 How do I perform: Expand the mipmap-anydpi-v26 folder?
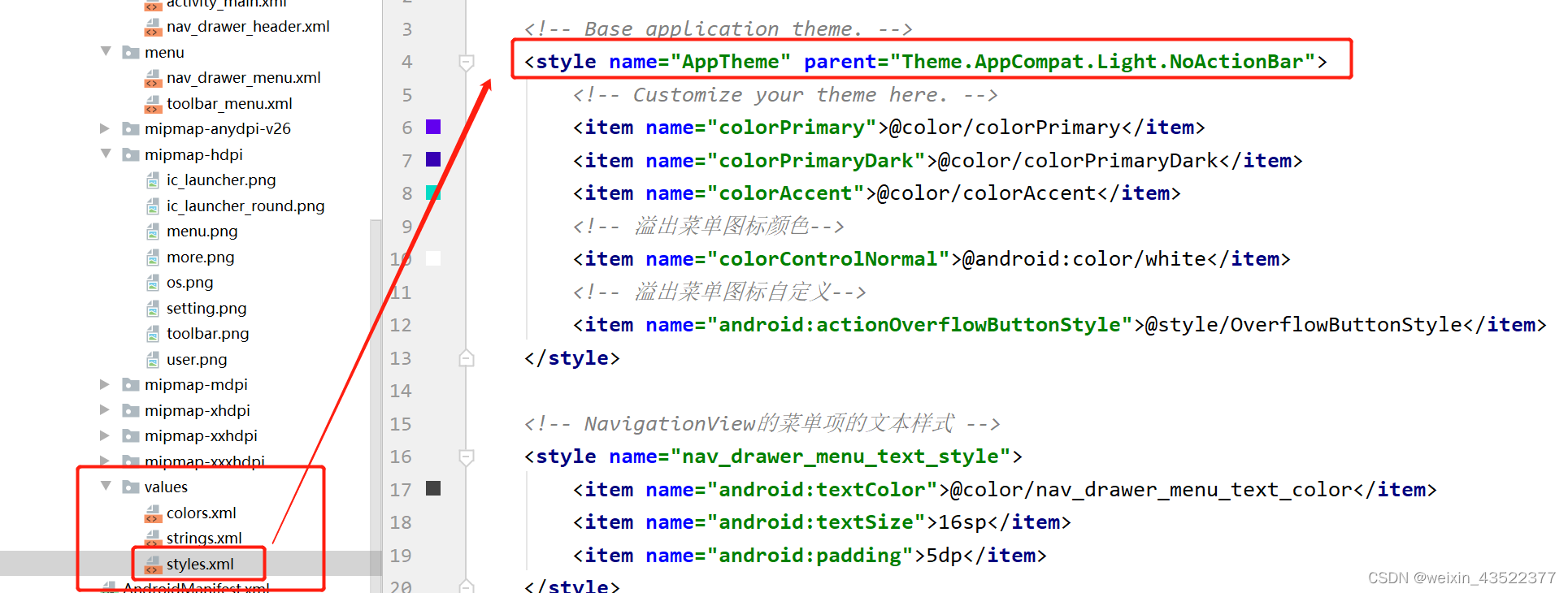tap(105, 128)
